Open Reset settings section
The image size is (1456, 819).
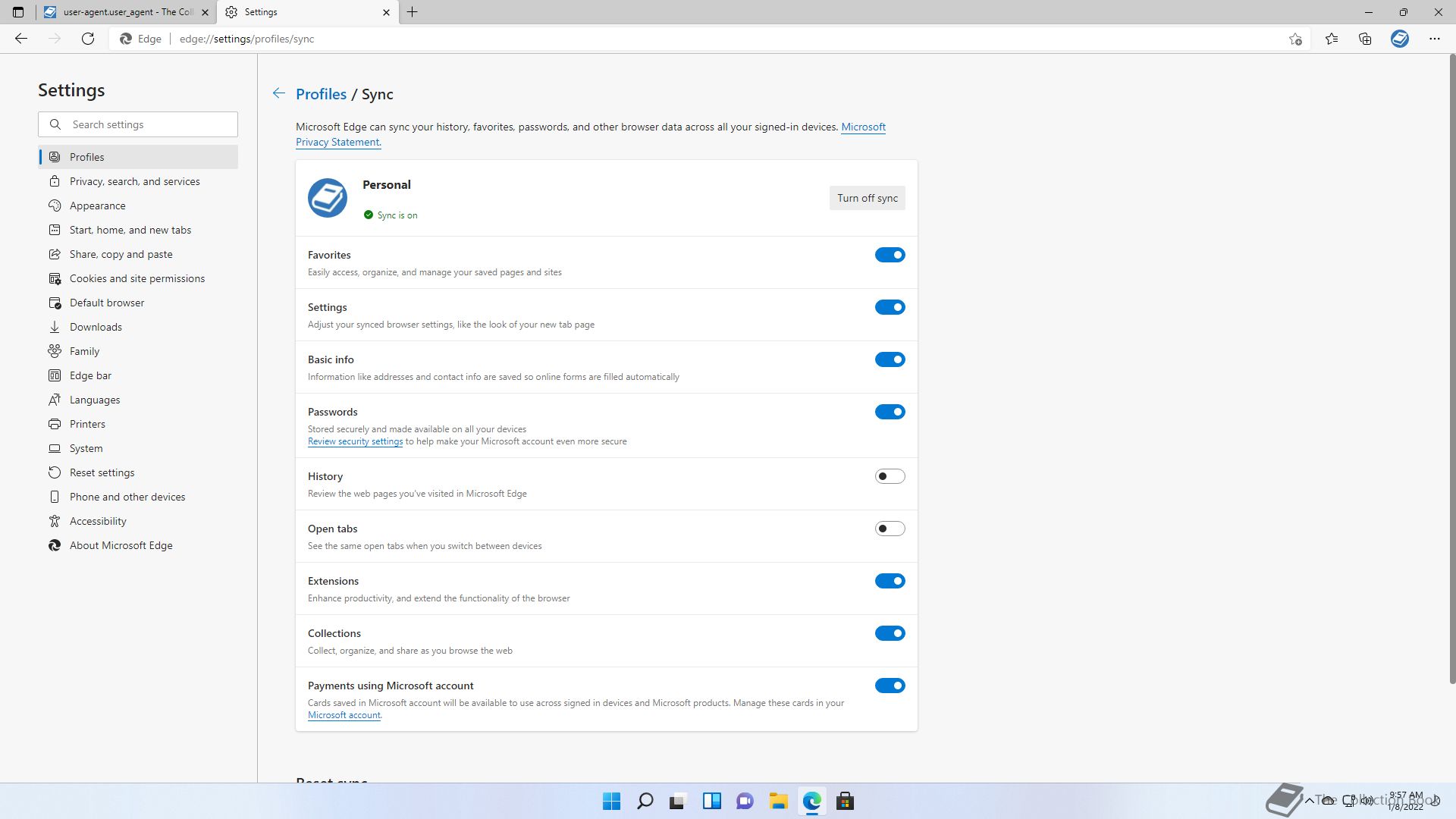[138, 472]
